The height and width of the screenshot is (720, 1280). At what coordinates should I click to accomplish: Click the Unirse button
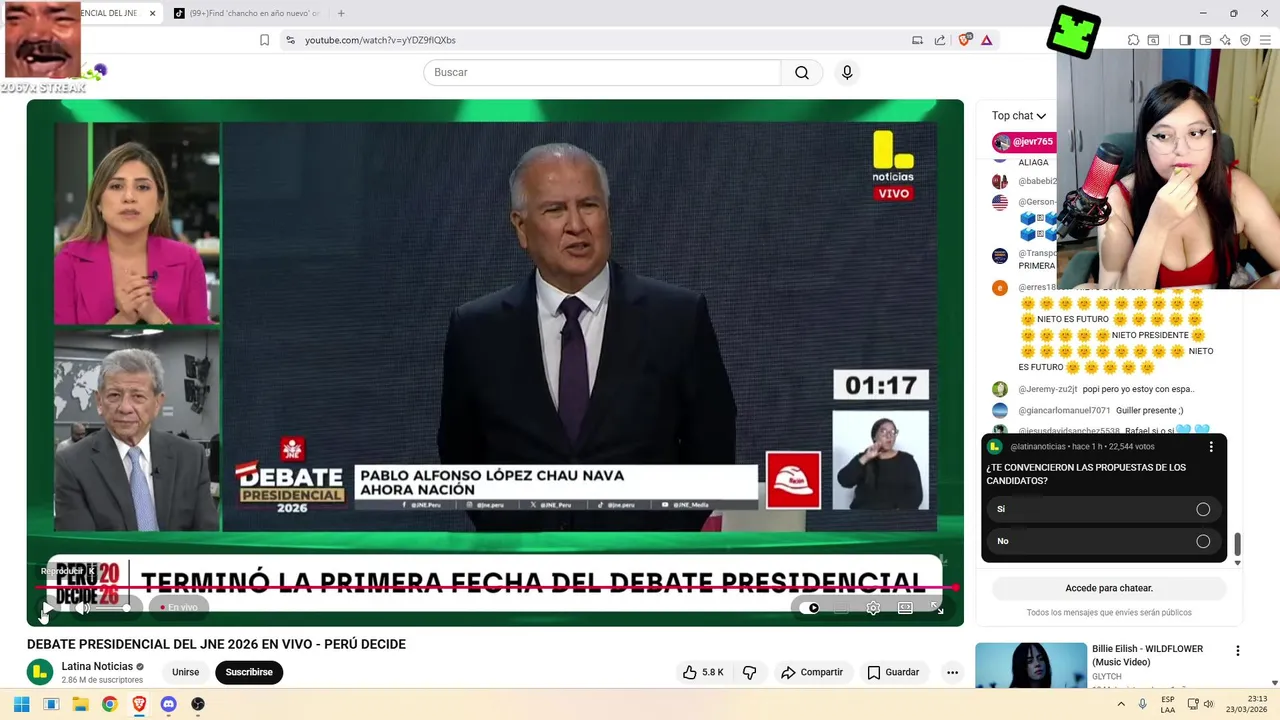click(x=185, y=672)
